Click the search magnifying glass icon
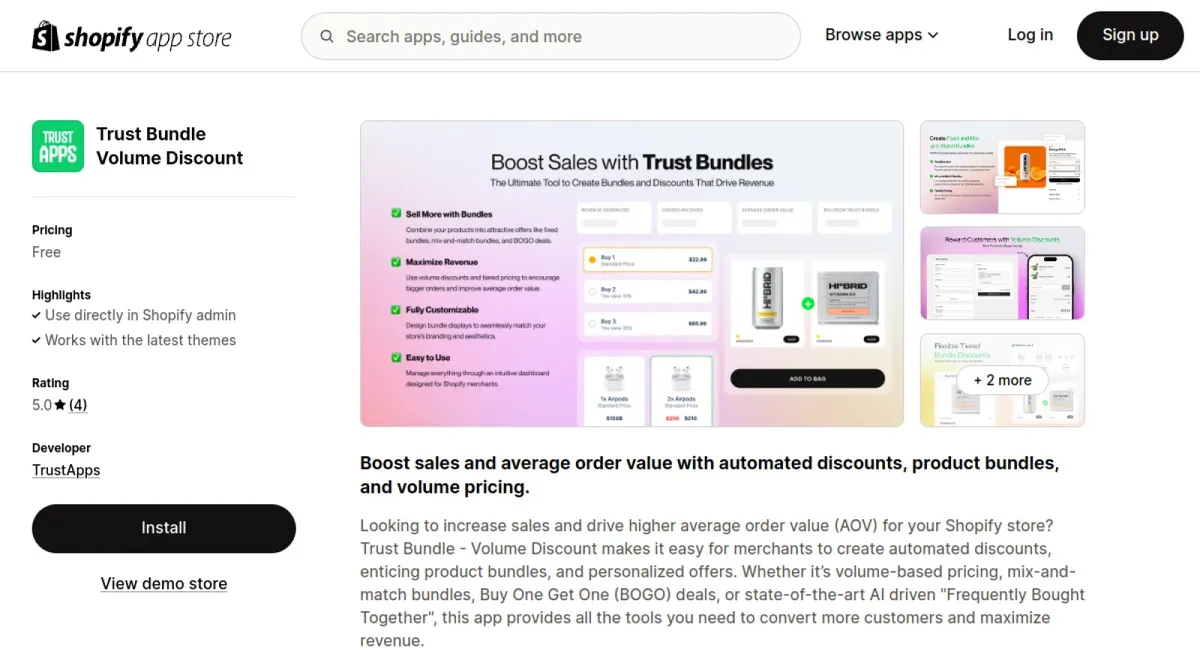 (327, 35)
